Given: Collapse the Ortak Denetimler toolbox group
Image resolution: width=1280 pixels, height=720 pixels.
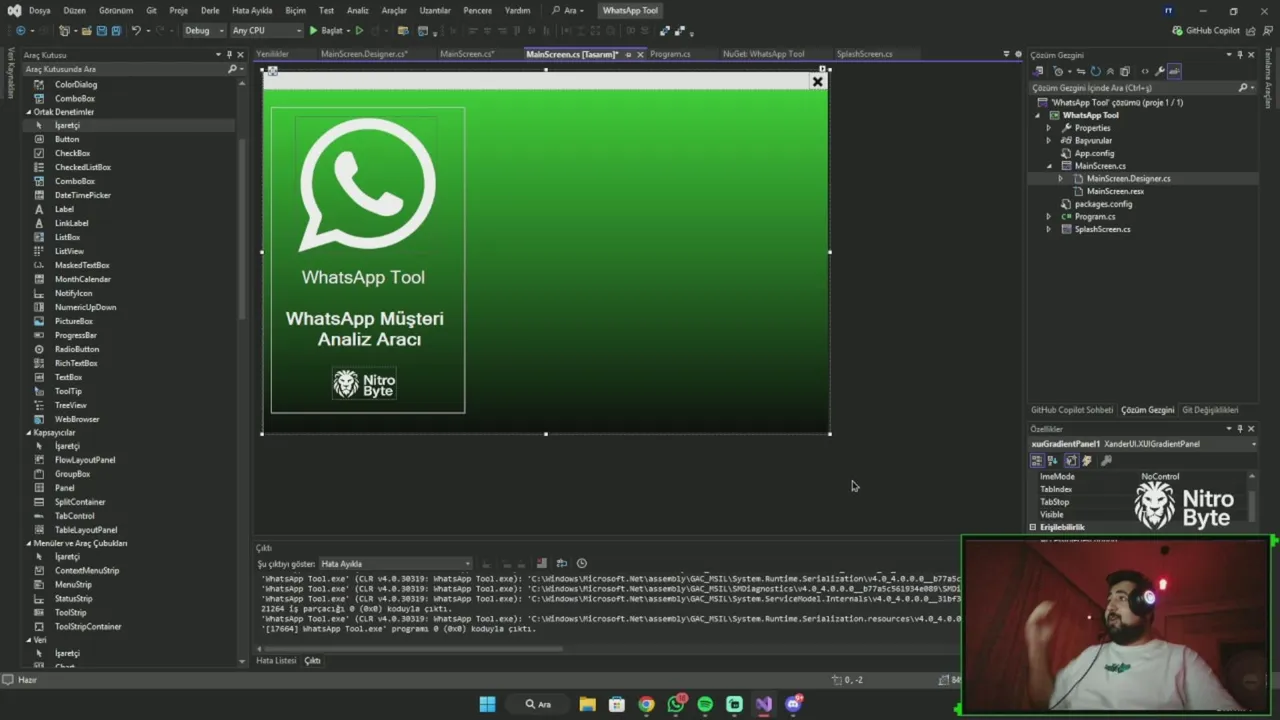Looking at the screenshot, I should (29, 112).
